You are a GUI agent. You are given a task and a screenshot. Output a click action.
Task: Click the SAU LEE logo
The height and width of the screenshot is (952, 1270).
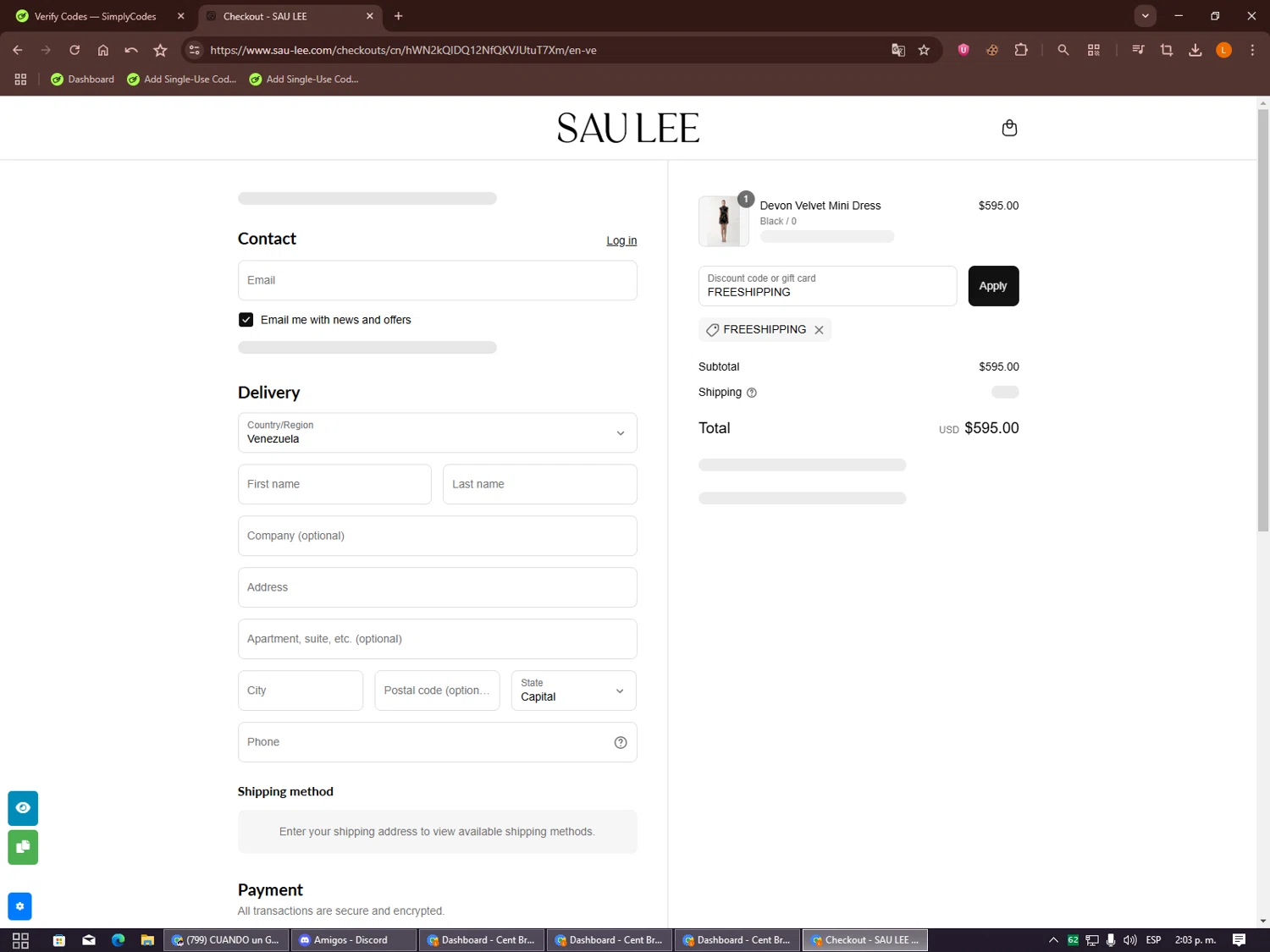tap(627, 128)
